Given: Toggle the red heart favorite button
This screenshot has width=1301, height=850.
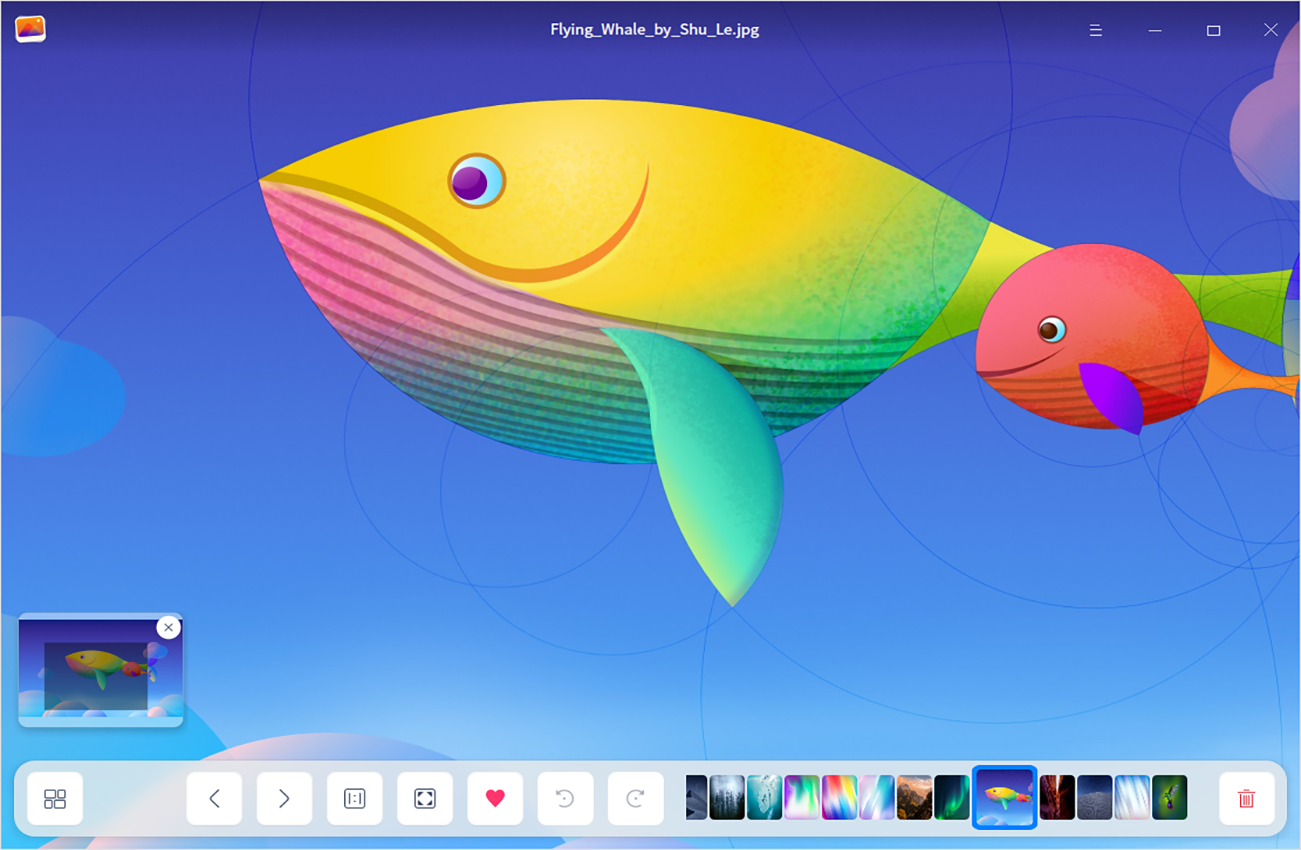Looking at the screenshot, I should pyautogui.click(x=495, y=799).
